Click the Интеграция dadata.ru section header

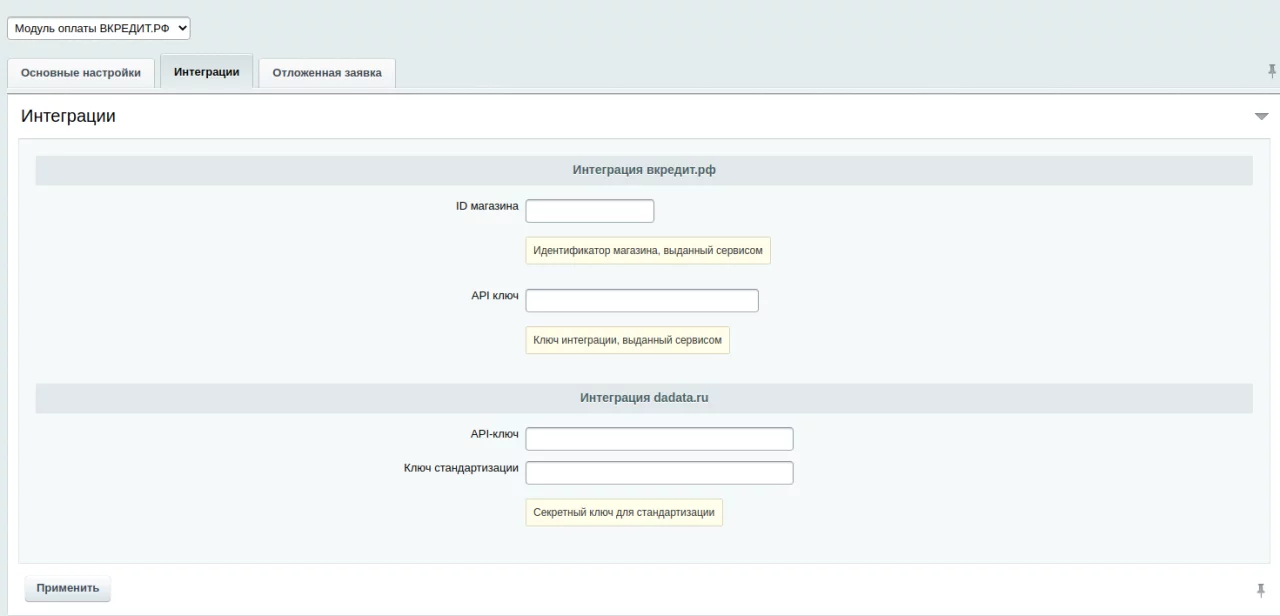(x=644, y=398)
